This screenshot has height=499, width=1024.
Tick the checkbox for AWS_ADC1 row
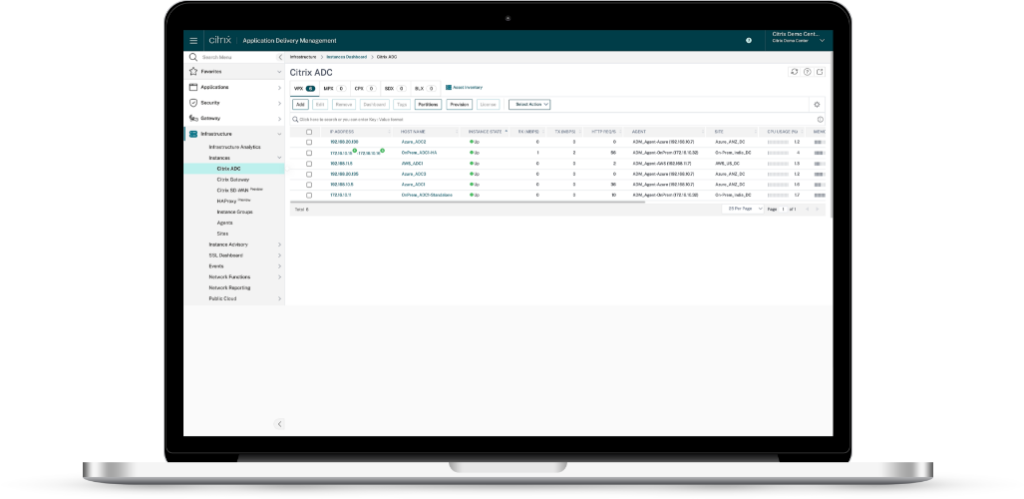pyautogui.click(x=309, y=163)
